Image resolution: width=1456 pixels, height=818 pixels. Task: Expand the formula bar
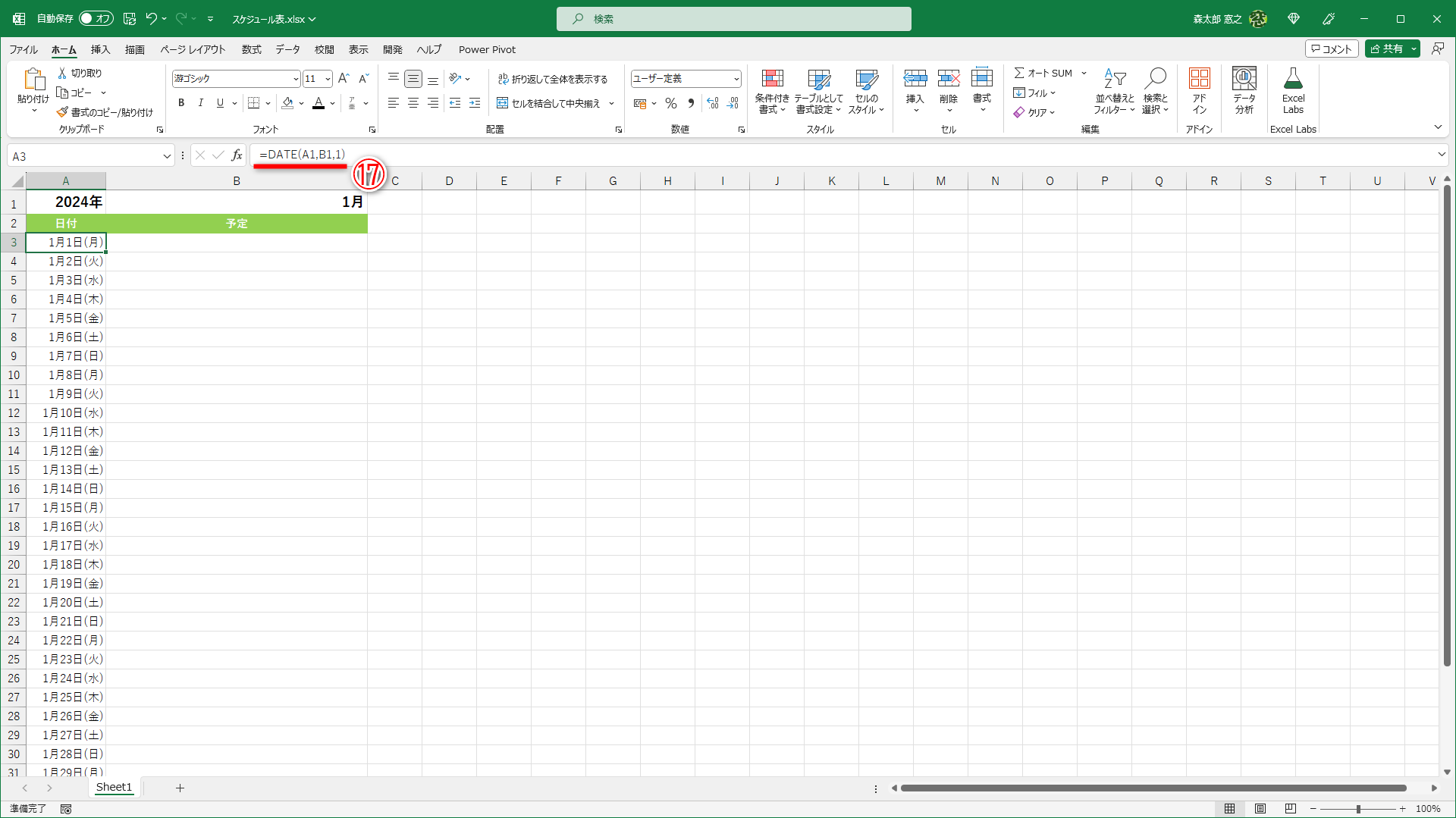click(x=1442, y=155)
